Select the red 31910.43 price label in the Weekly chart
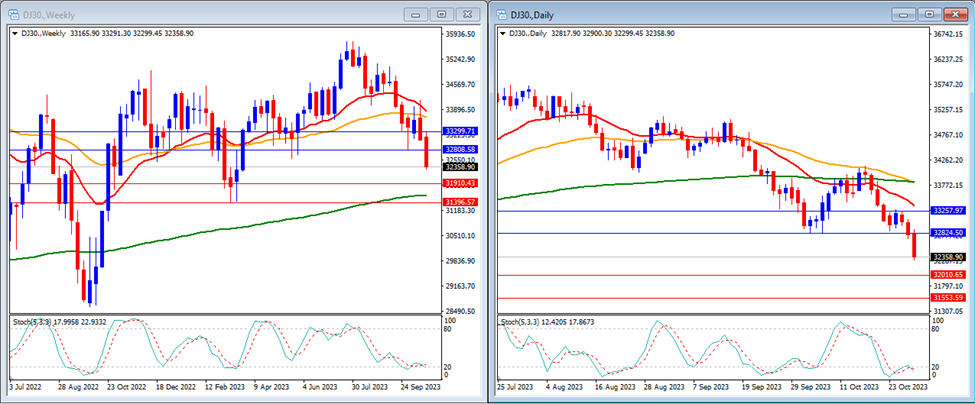The width and height of the screenshot is (975, 404). tap(461, 183)
